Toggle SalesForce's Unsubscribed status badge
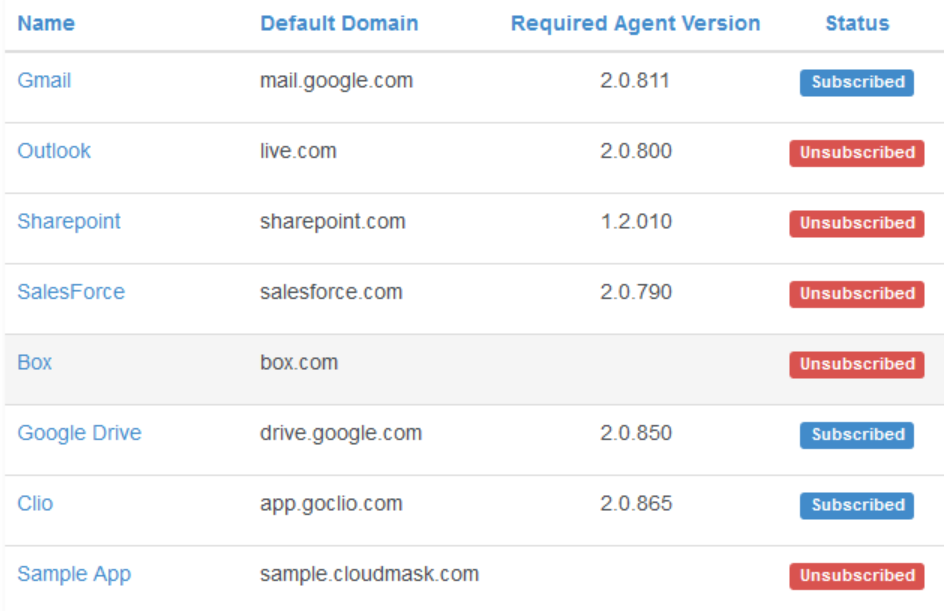 (857, 294)
